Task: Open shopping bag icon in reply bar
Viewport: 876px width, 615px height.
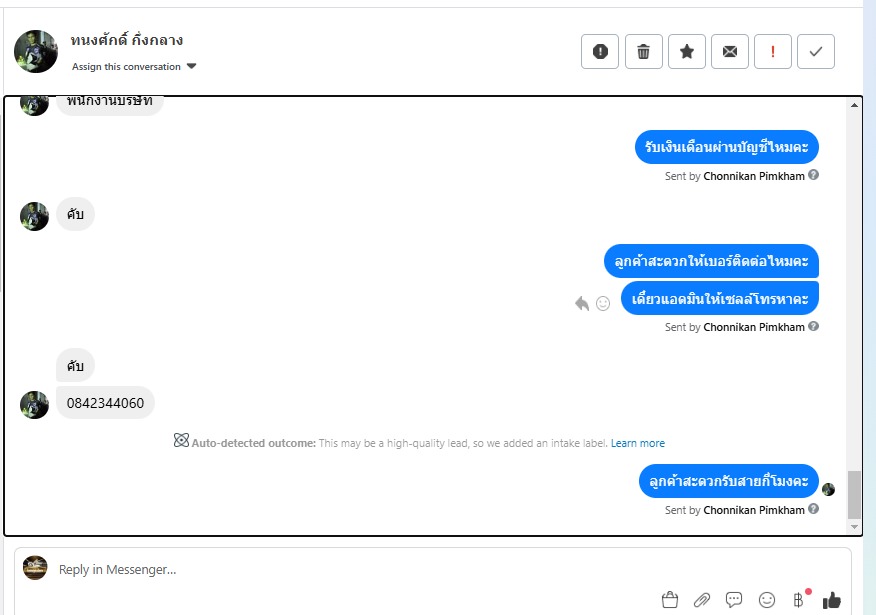Action: tap(669, 600)
